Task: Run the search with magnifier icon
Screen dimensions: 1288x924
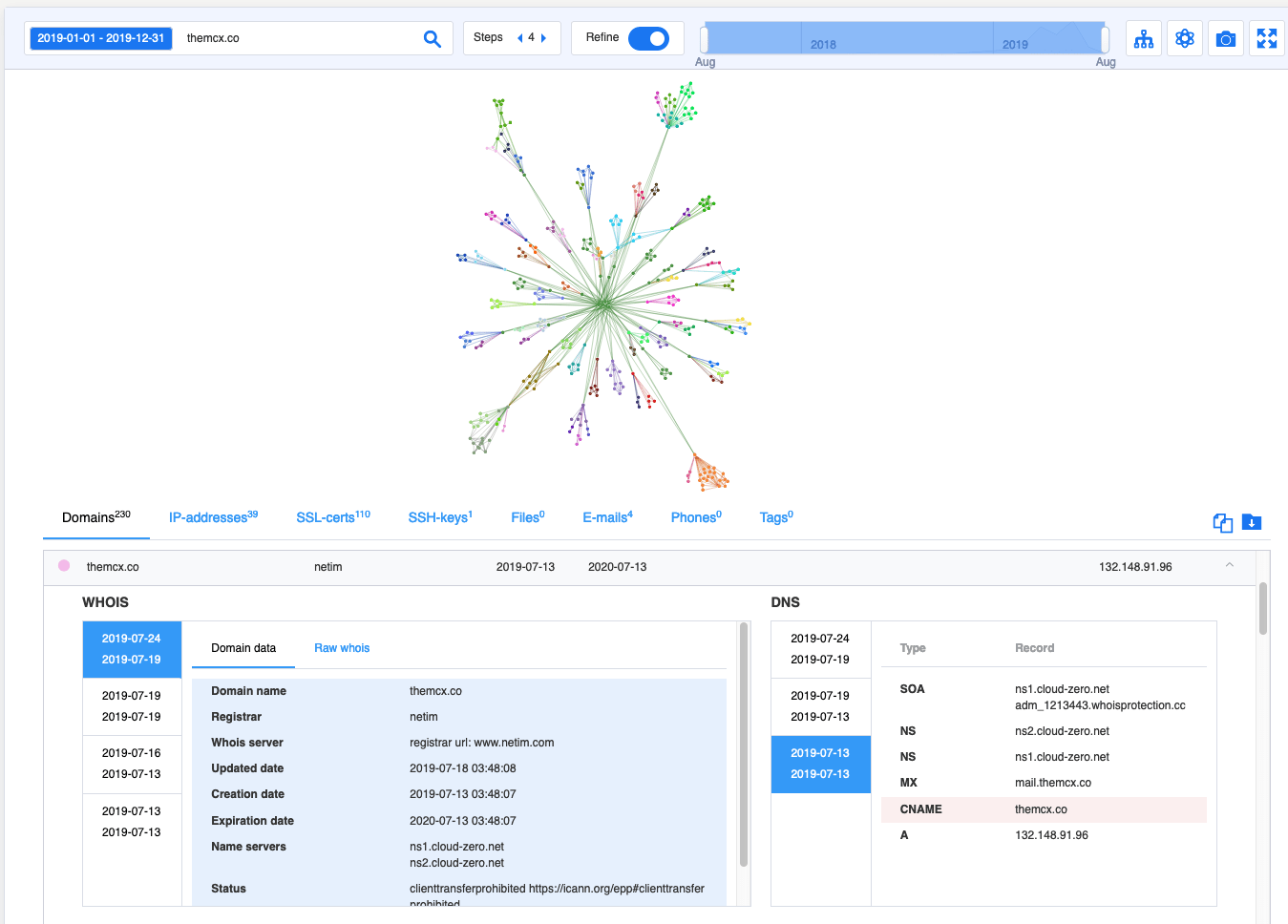Action: pos(432,38)
